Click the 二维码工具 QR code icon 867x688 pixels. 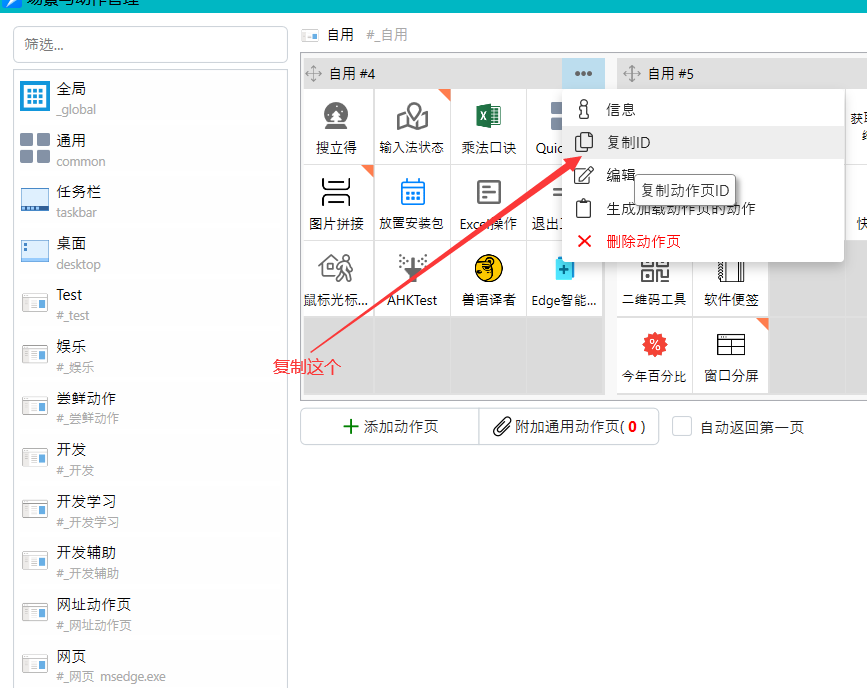tap(655, 270)
